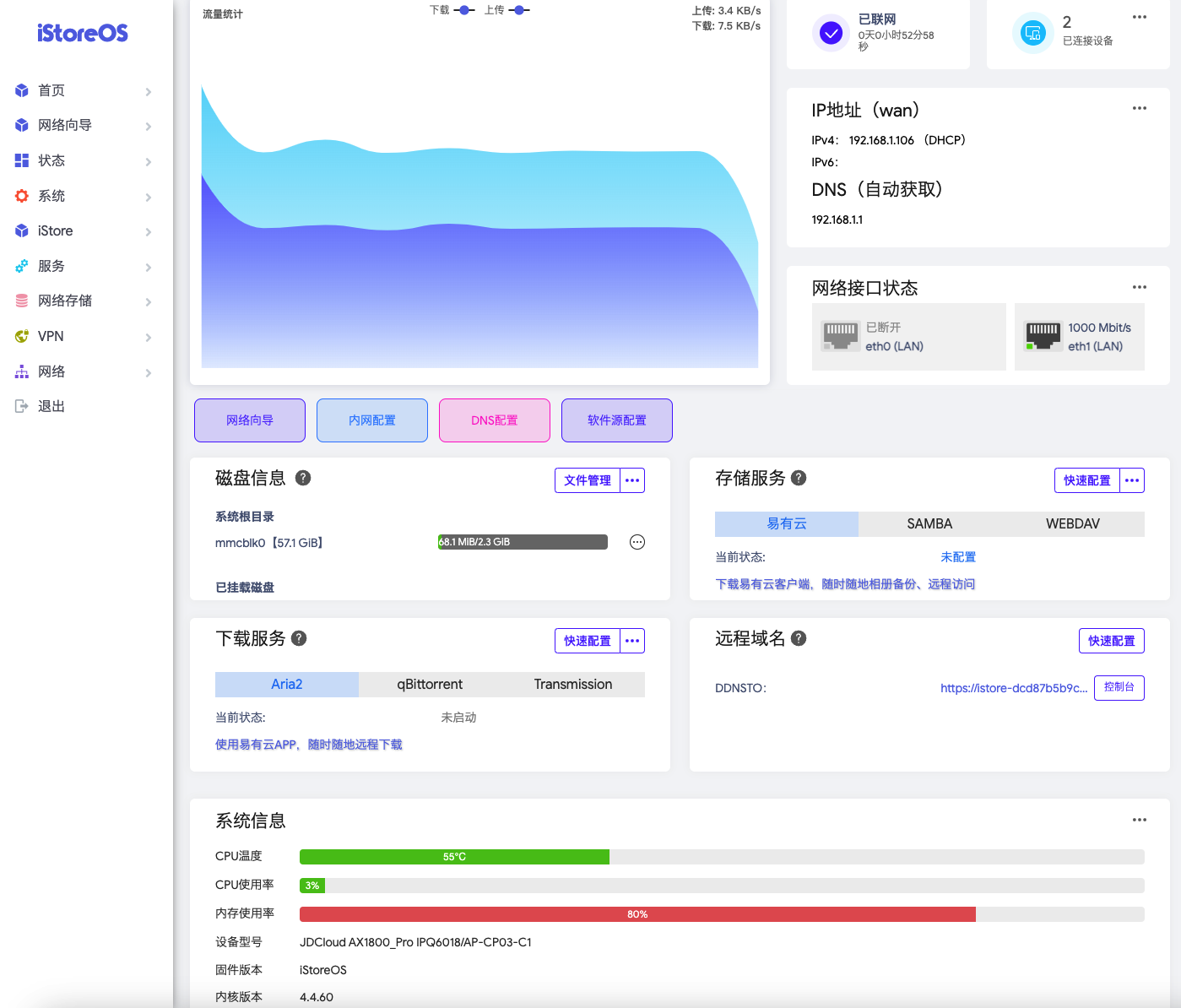This screenshot has height=1008, width=1181.
Task: Click the 远程域名 help question icon
Action: (799, 638)
